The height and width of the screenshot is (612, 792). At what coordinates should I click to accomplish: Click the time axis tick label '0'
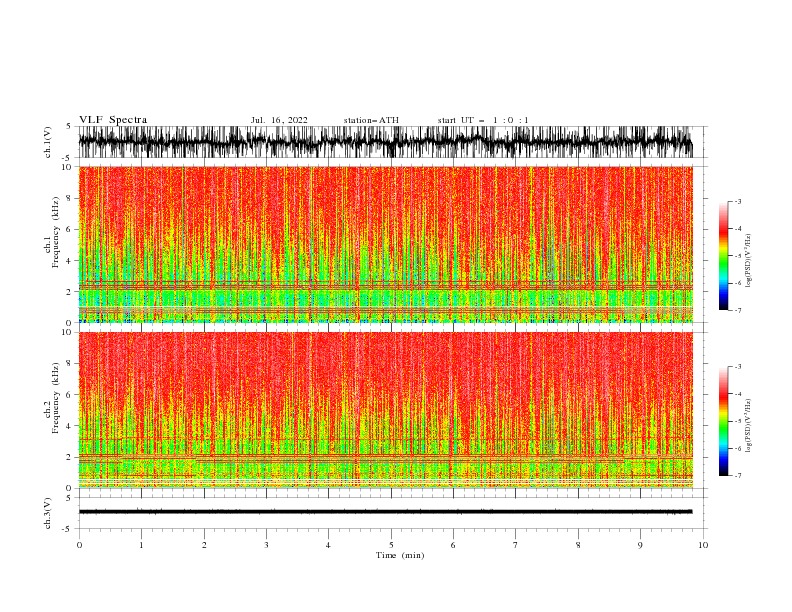point(79,545)
